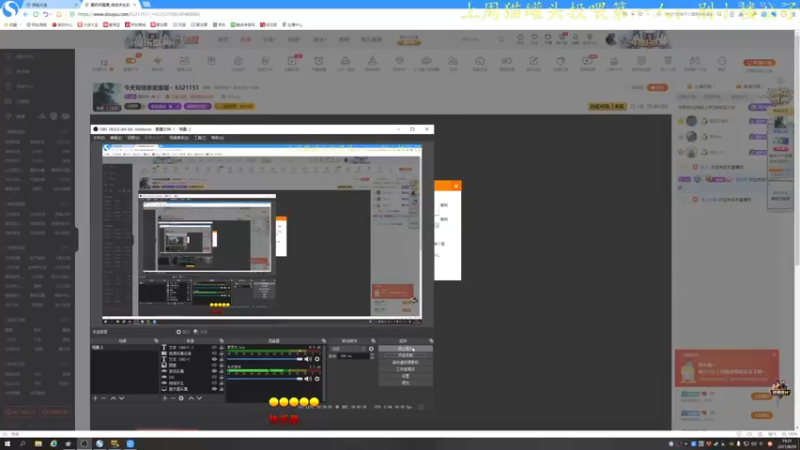Click the Exit button in OBS controls
Viewport: 800px width, 450px height.
coord(405,383)
